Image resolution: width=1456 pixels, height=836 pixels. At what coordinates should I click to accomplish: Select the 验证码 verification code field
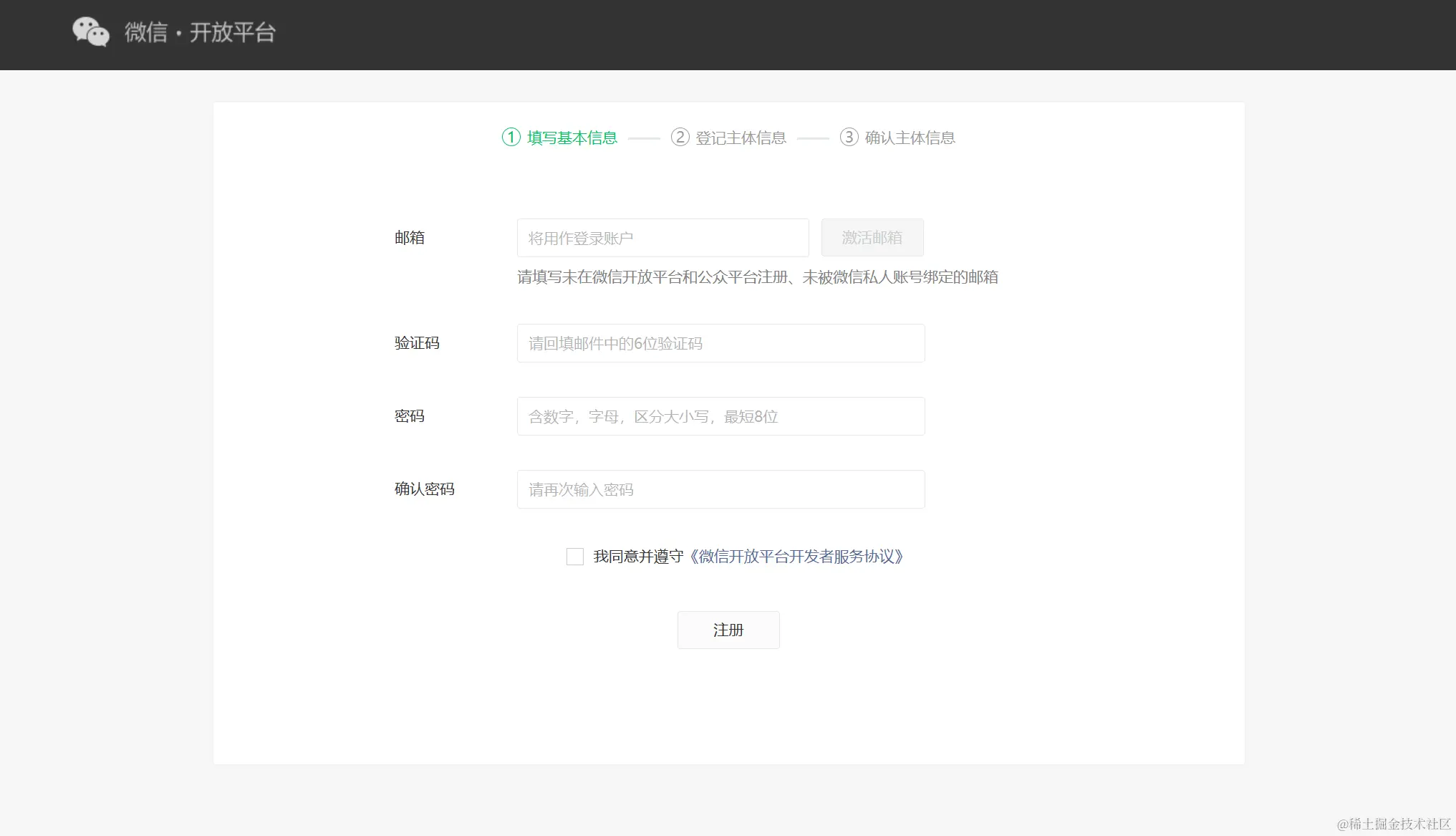click(x=720, y=343)
